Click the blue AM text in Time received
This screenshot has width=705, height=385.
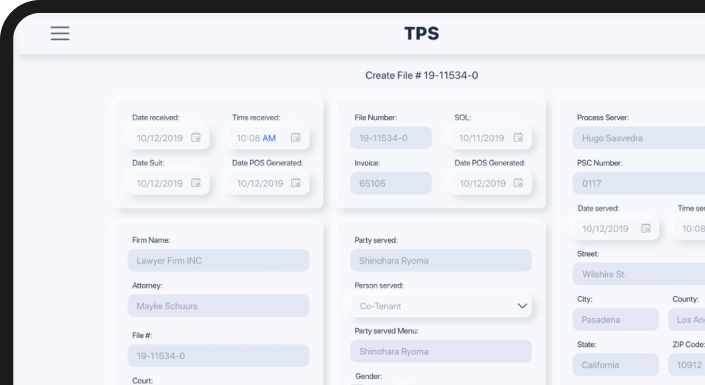(269, 138)
